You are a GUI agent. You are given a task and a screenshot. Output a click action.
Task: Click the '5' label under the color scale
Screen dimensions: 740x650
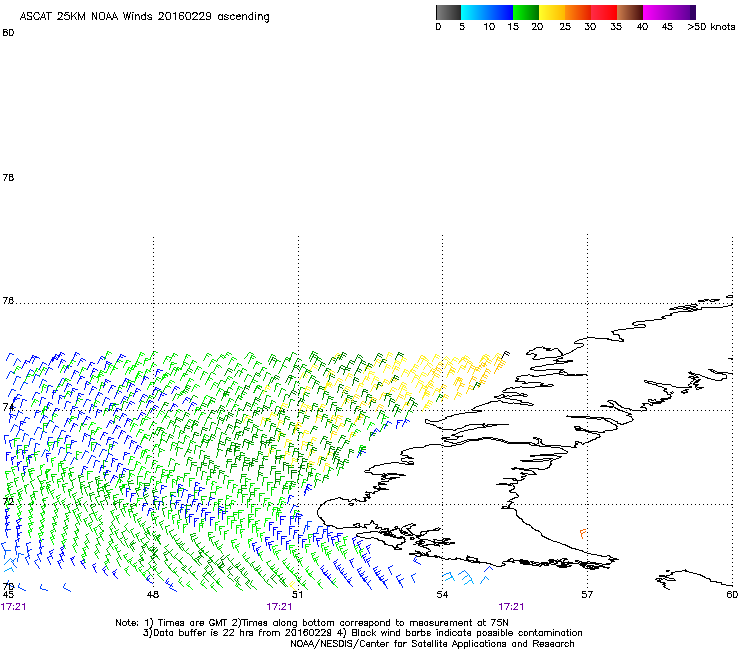point(462,27)
